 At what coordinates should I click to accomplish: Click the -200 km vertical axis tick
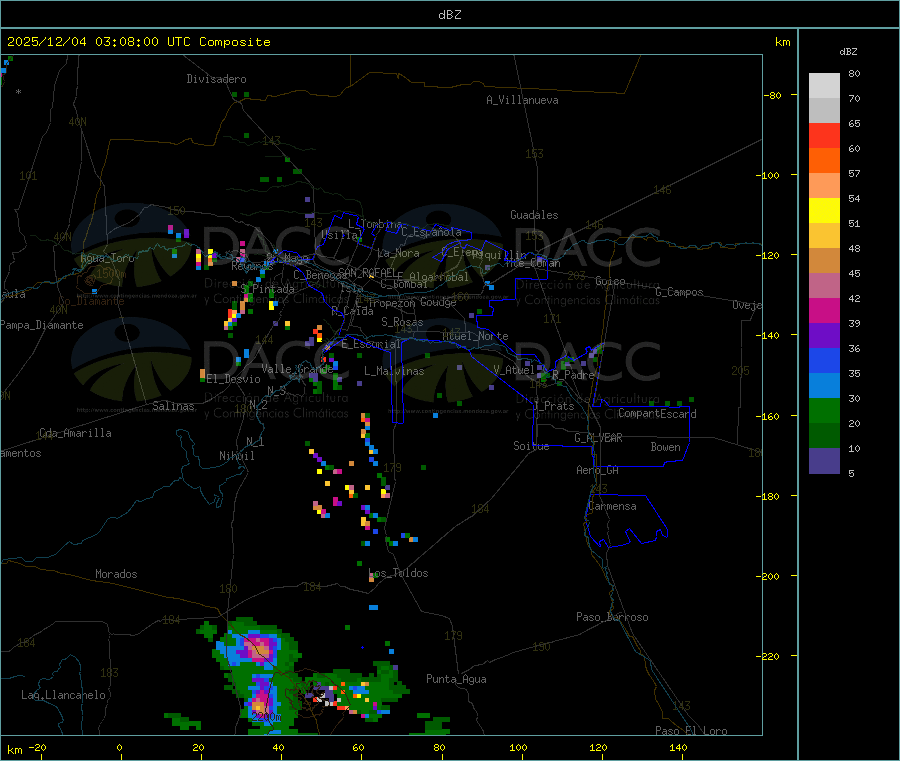(x=770, y=576)
